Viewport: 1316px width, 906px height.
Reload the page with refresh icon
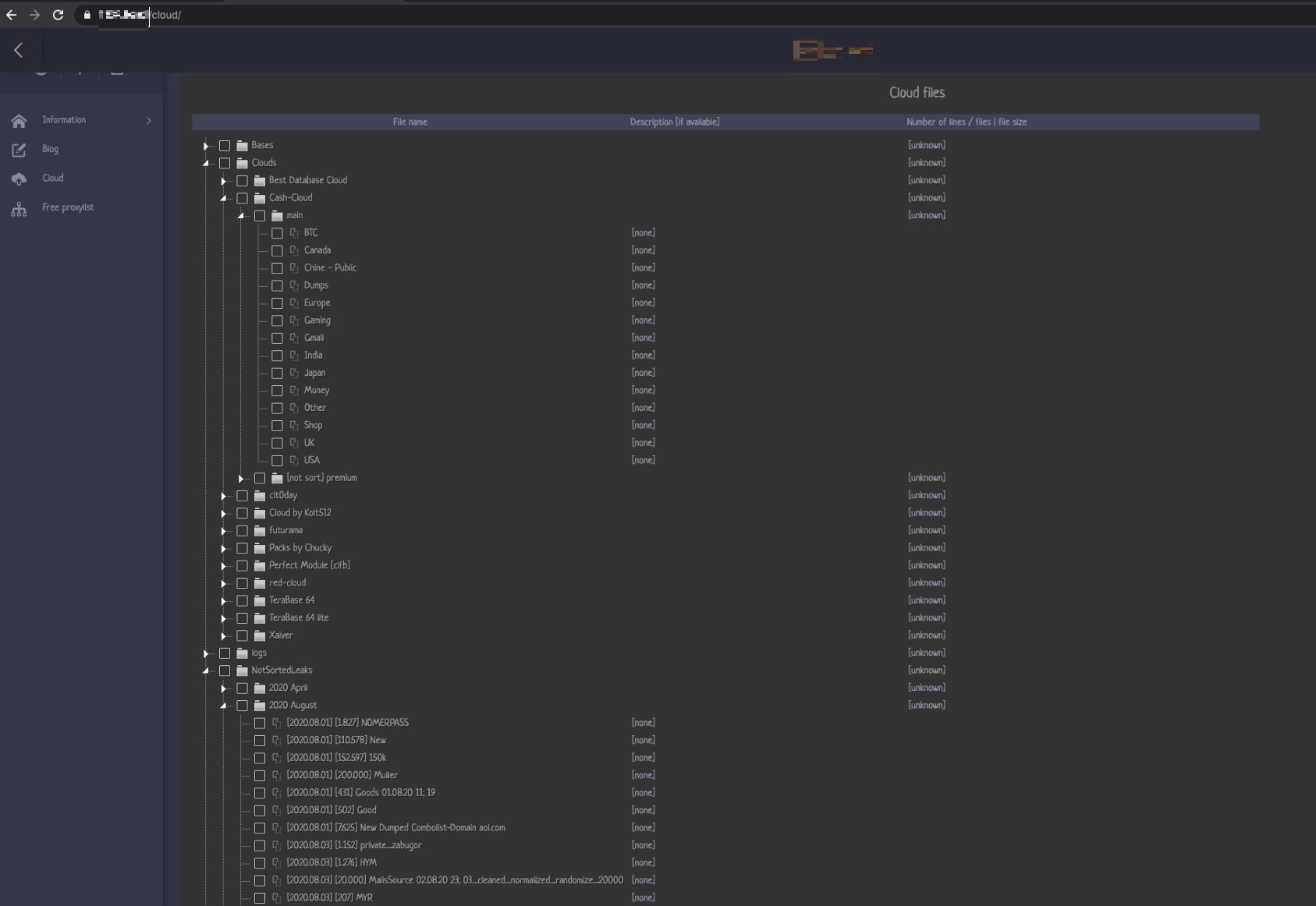[58, 15]
